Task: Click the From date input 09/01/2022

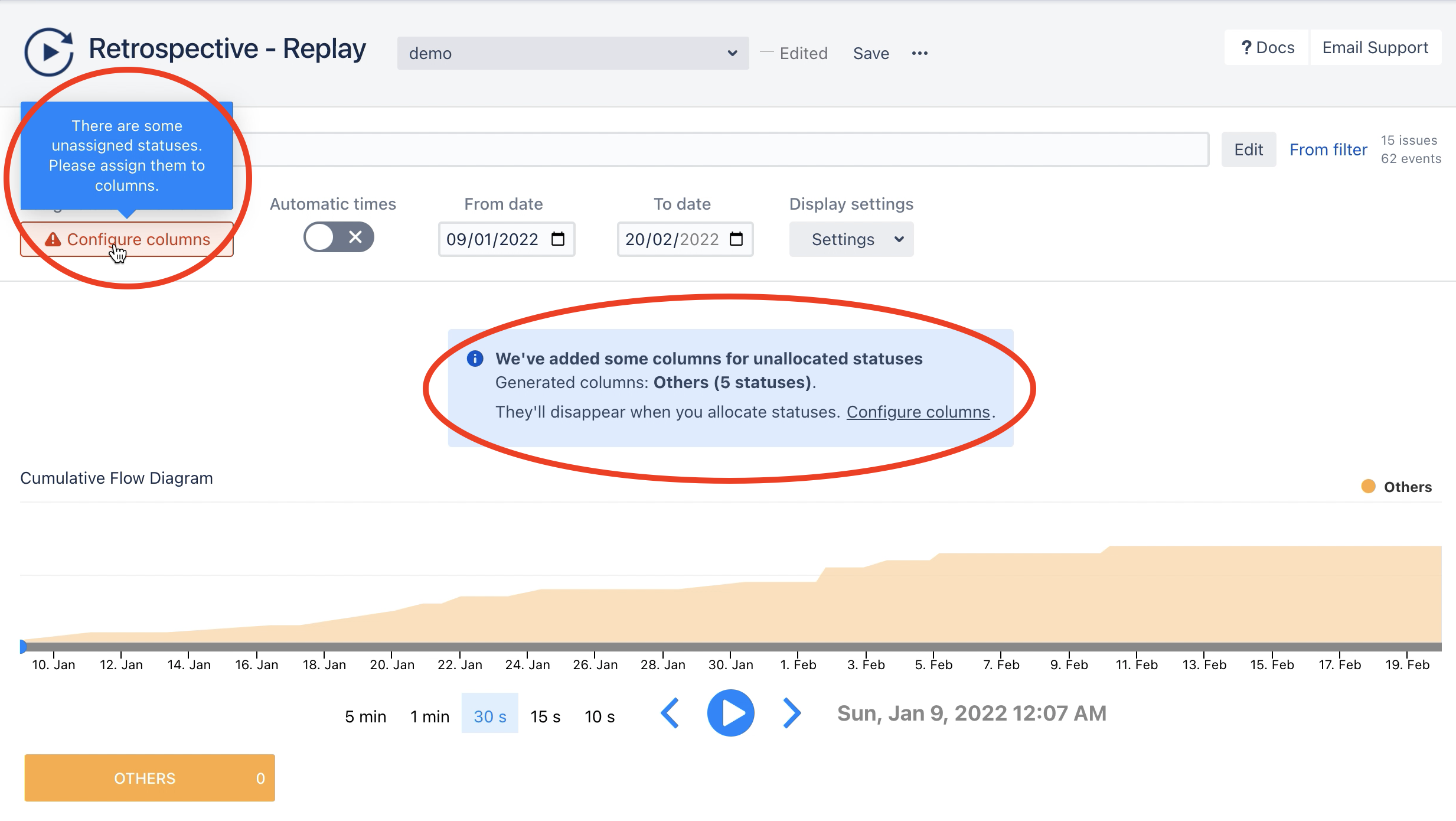Action: pyautogui.click(x=507, y=239)
